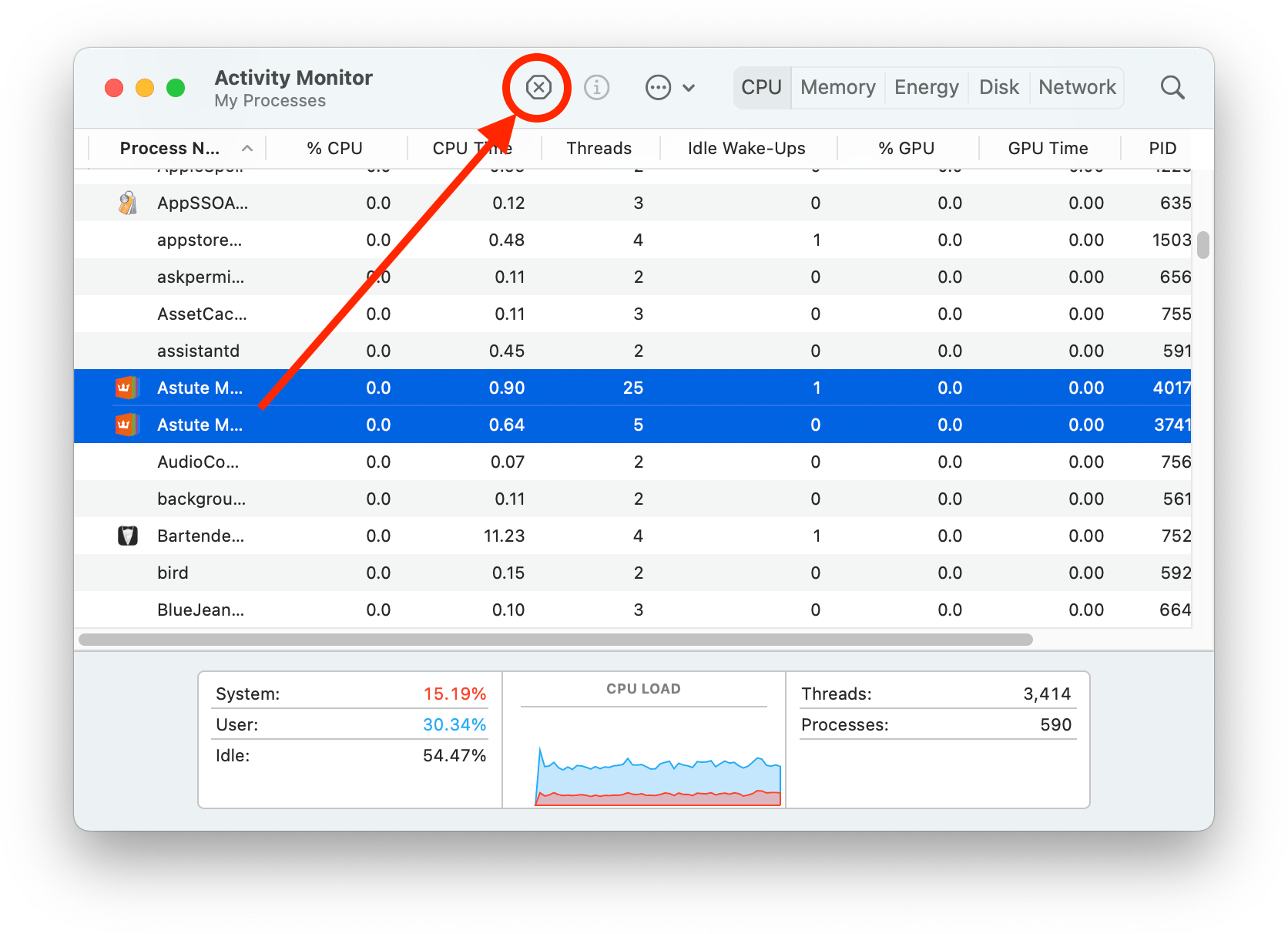1288x934 pixels.
Task: Click Astute icon in 5-thread row
Action: coord(126,425)
